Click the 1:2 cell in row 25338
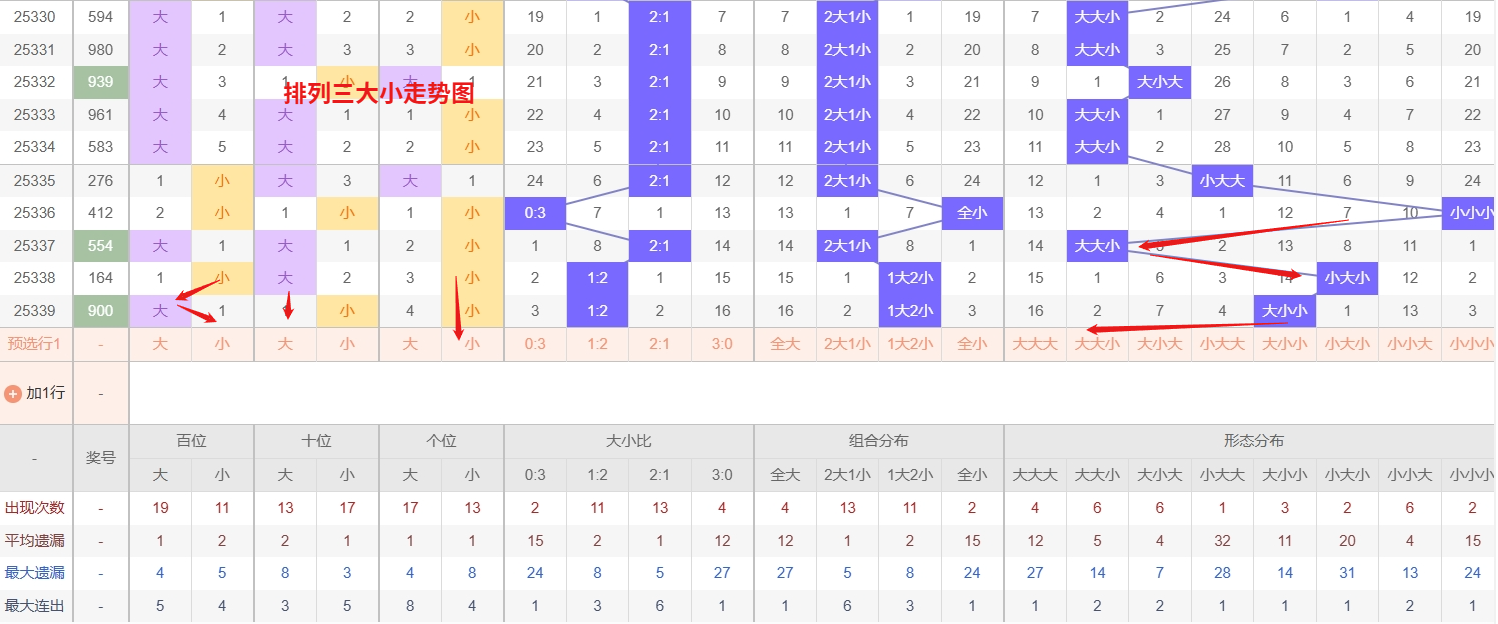This screenshot has height=624, width=1498. [597, 278]
